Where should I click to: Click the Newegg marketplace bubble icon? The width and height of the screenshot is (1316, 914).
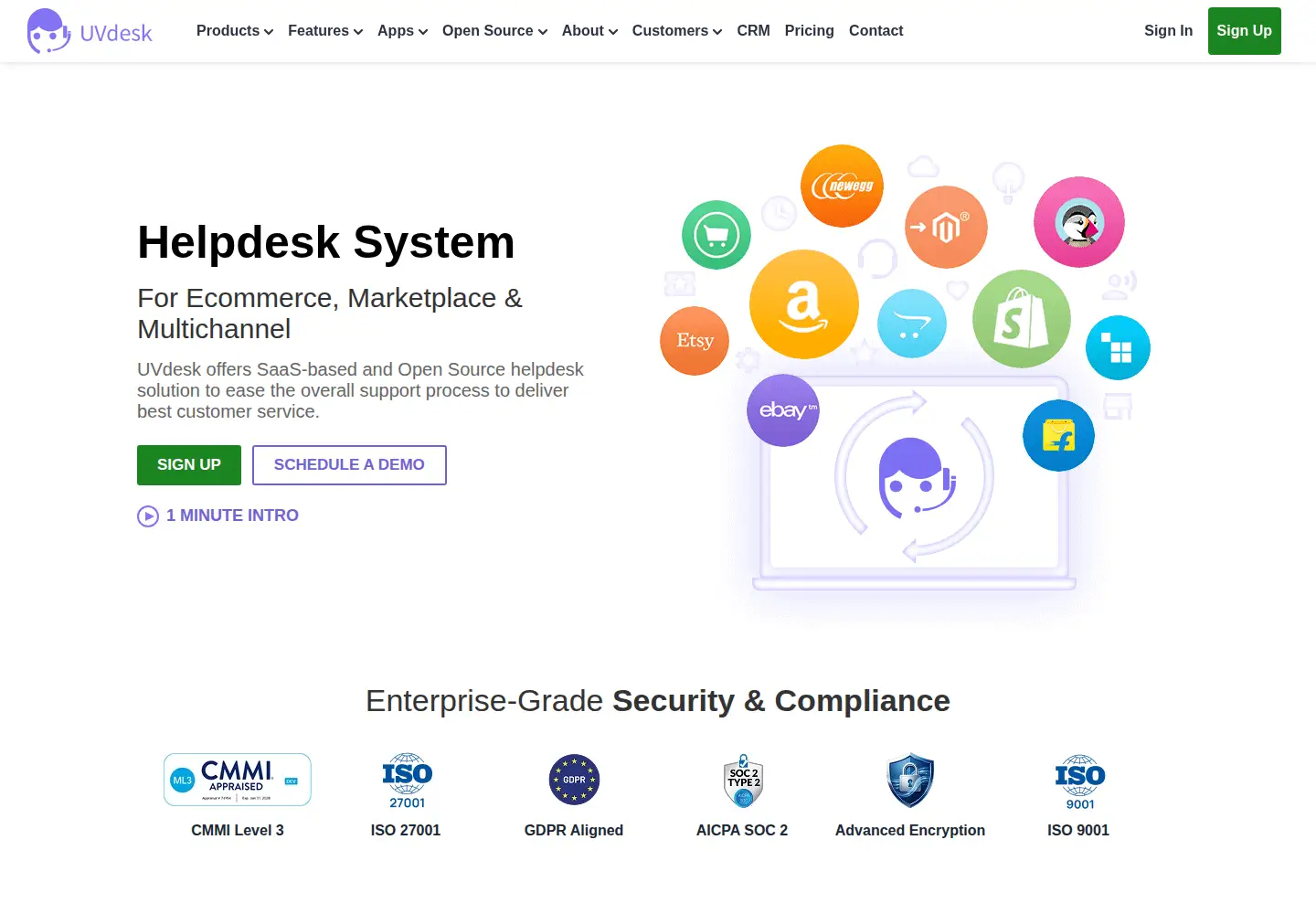[842, 186]
